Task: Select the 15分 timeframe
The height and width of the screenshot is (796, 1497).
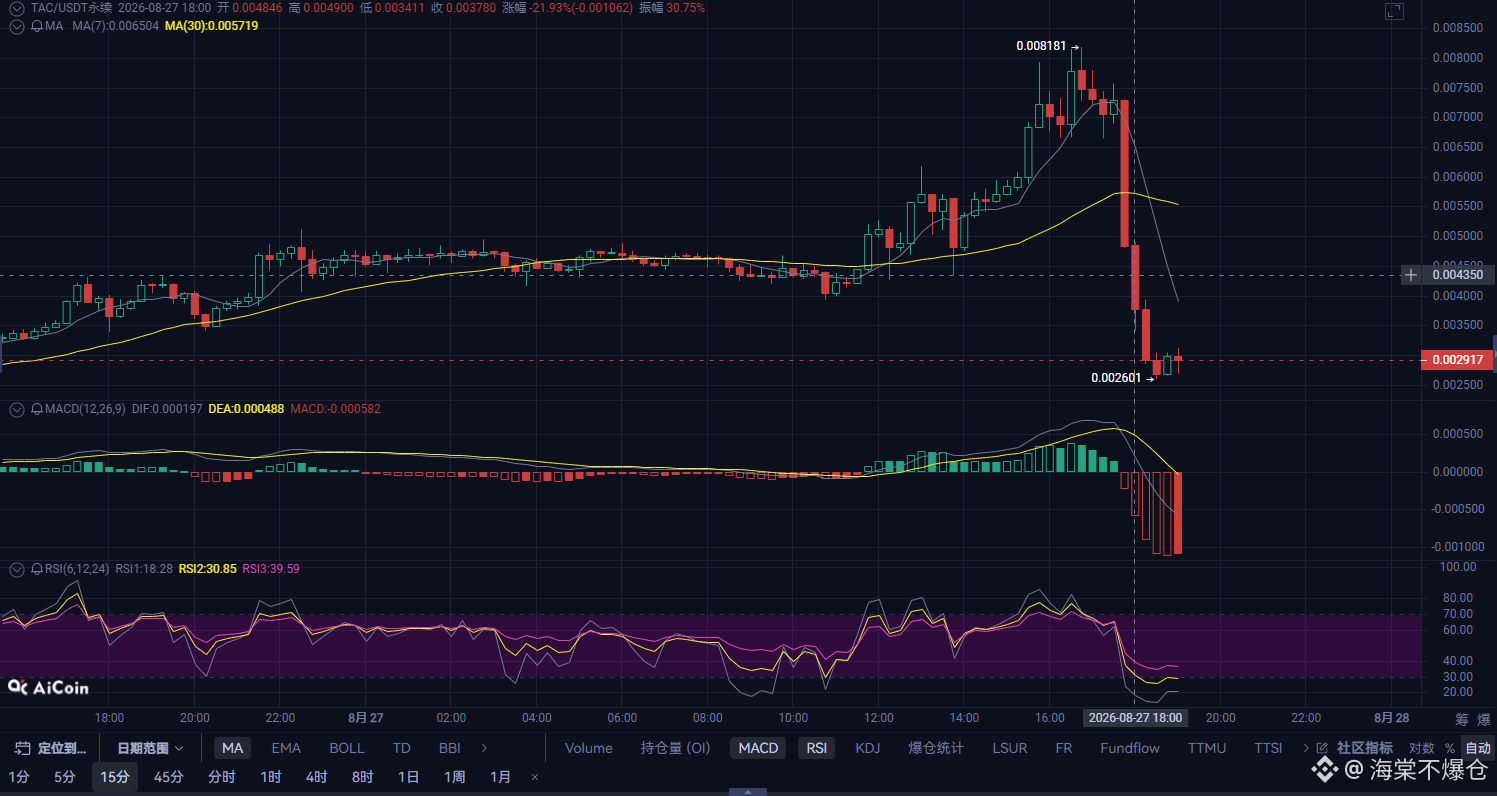Action: click(115, 777)
